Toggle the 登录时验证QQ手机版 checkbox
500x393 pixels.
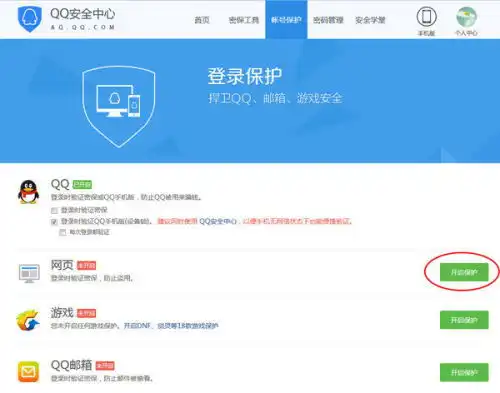pos(54,222)
